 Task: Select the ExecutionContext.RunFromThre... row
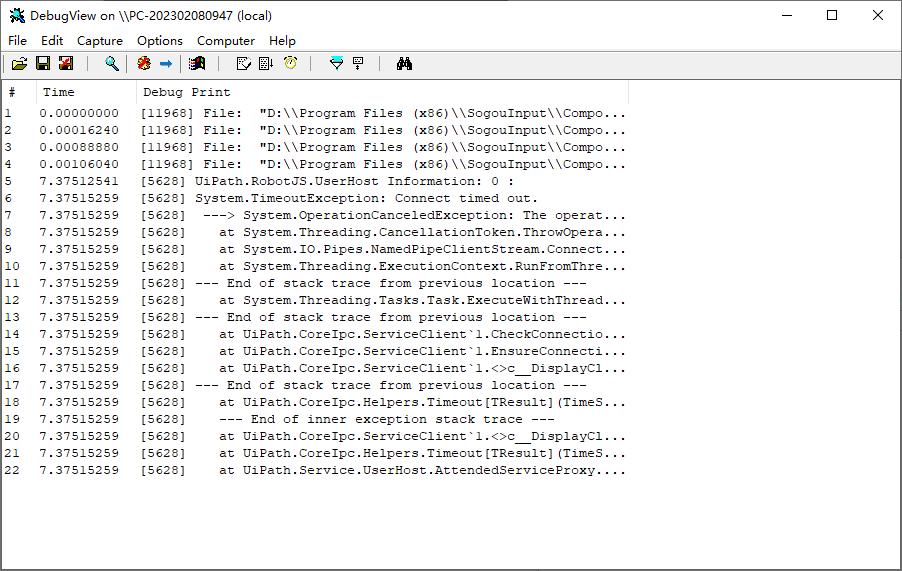pos(315,266)
